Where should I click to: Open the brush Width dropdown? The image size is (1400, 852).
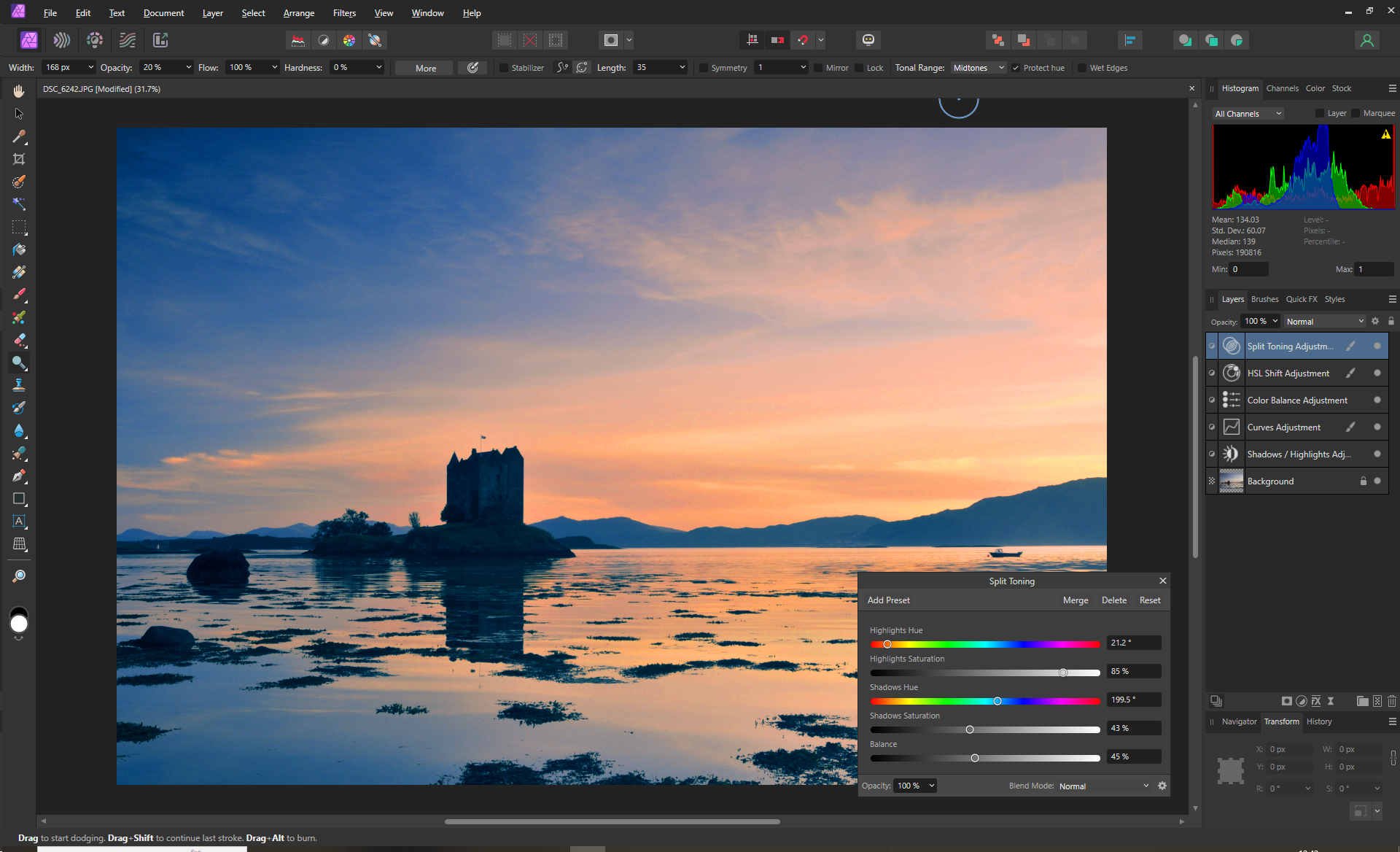point(90,67)
